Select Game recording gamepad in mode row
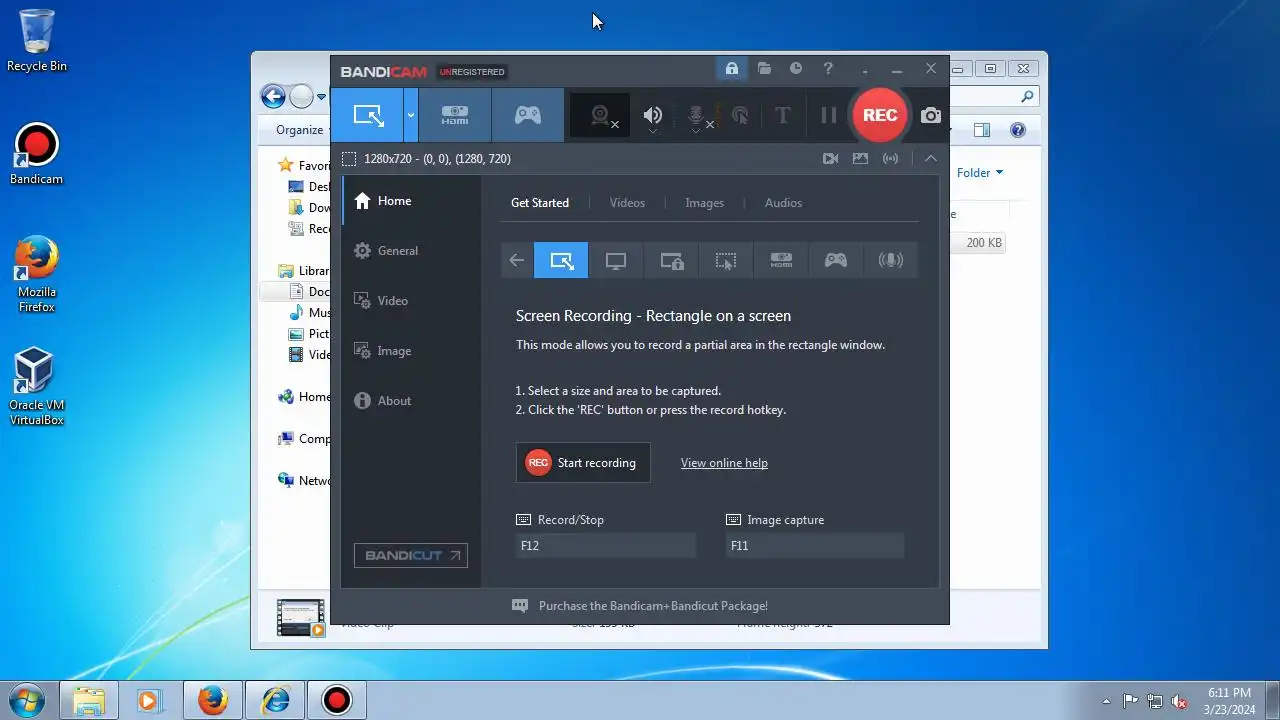This screenshot has height=720, width=1280. click(x=836, y=260)
